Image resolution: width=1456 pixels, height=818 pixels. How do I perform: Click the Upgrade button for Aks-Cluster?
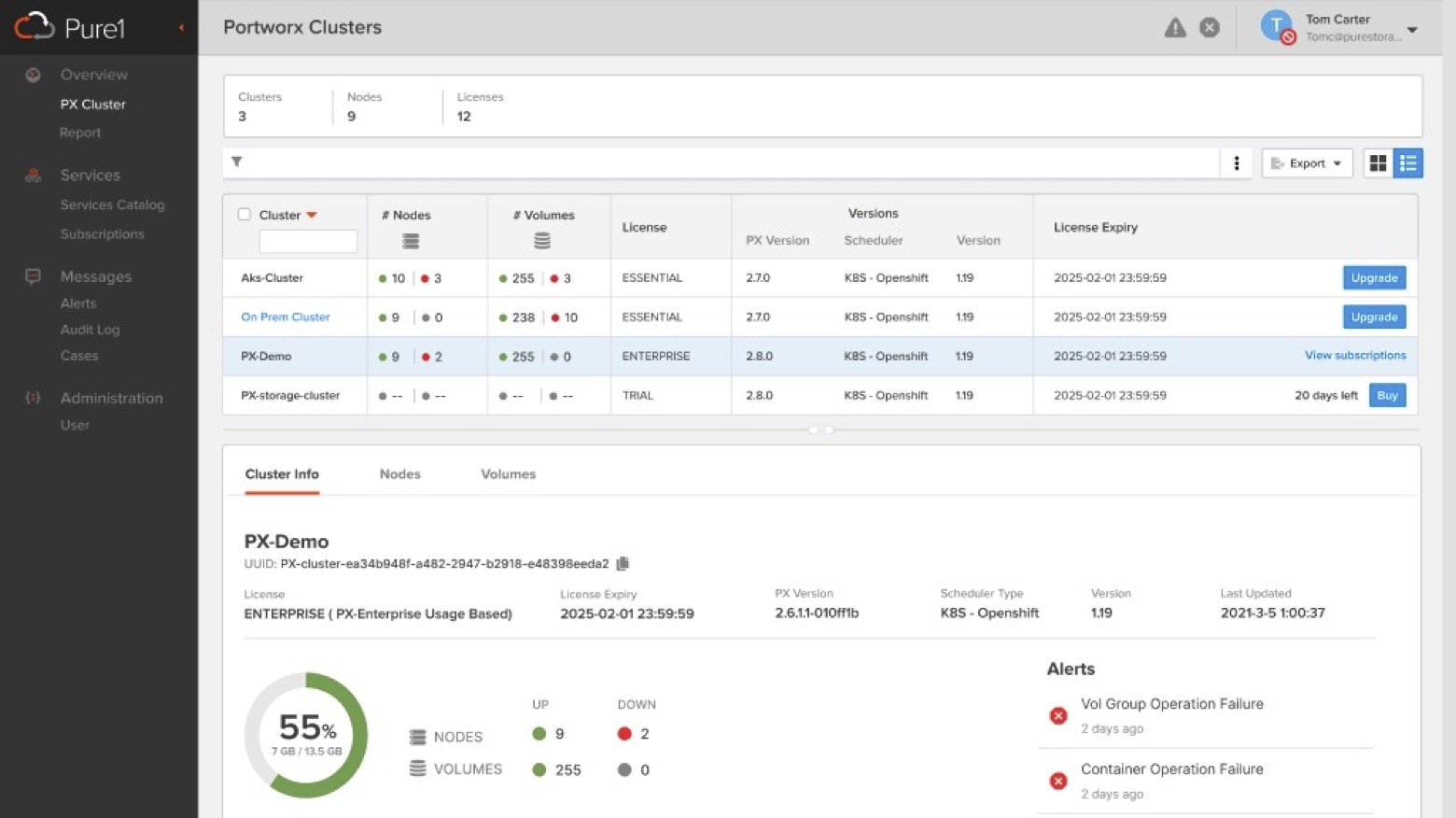click(1373, 277)
